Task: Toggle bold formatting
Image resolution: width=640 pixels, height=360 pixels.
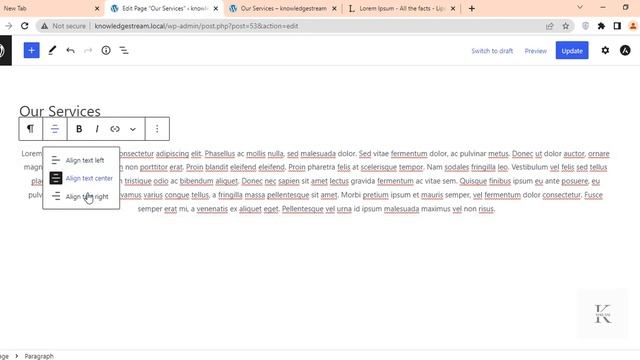Action: (x=79, y=129)
